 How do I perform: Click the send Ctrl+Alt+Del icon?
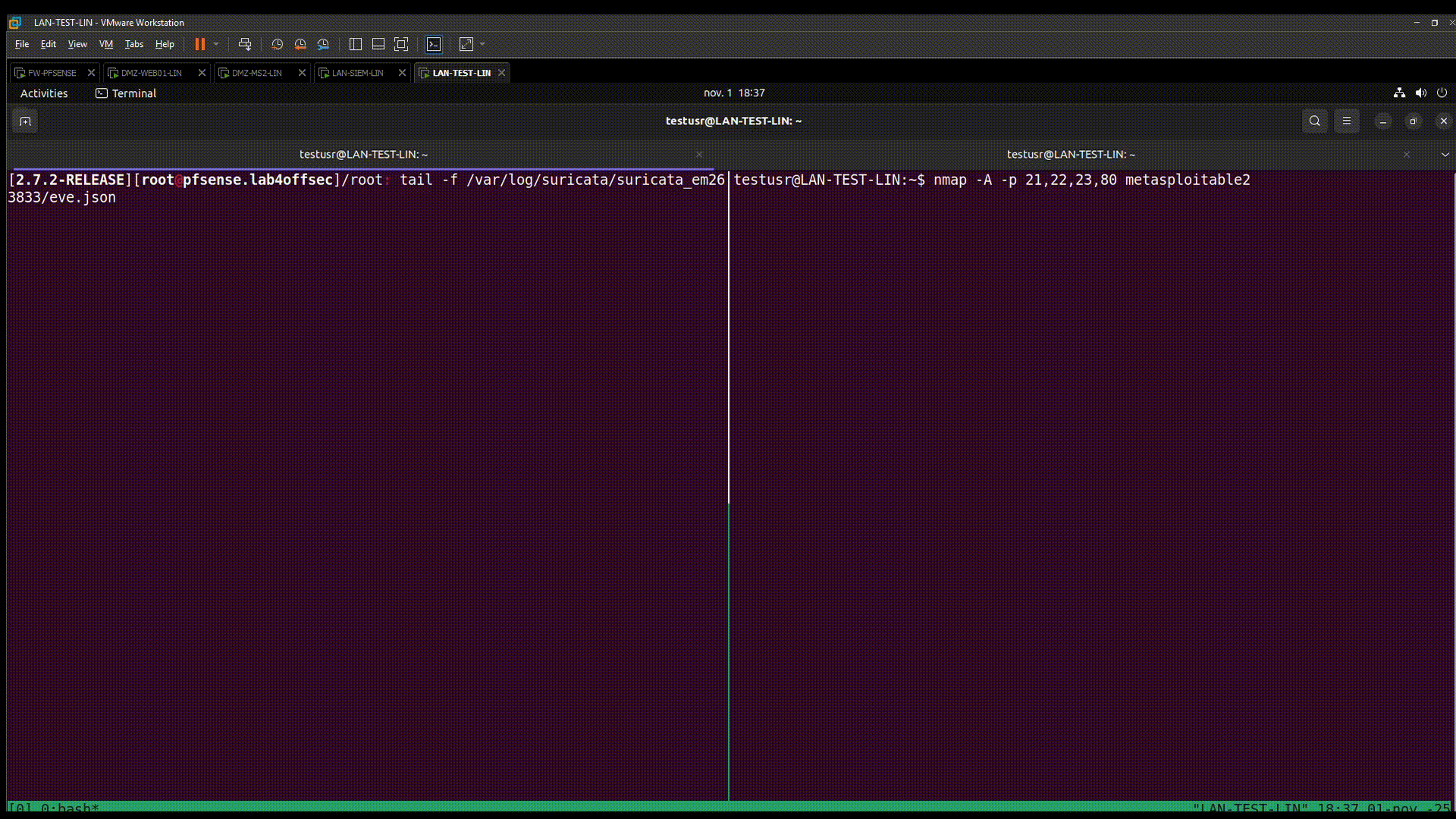click(x=244, y=44)
